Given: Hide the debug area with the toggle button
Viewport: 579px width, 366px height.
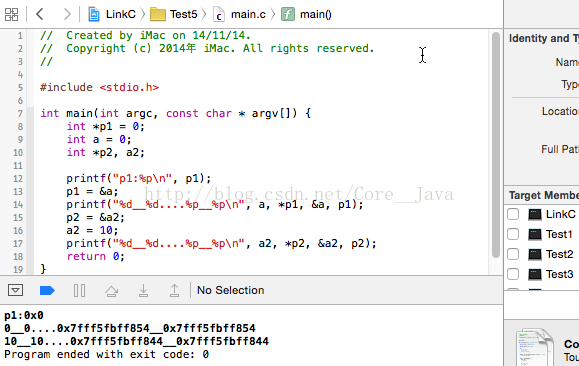Looking at the screenshot, I should click(x=16, y=290).
